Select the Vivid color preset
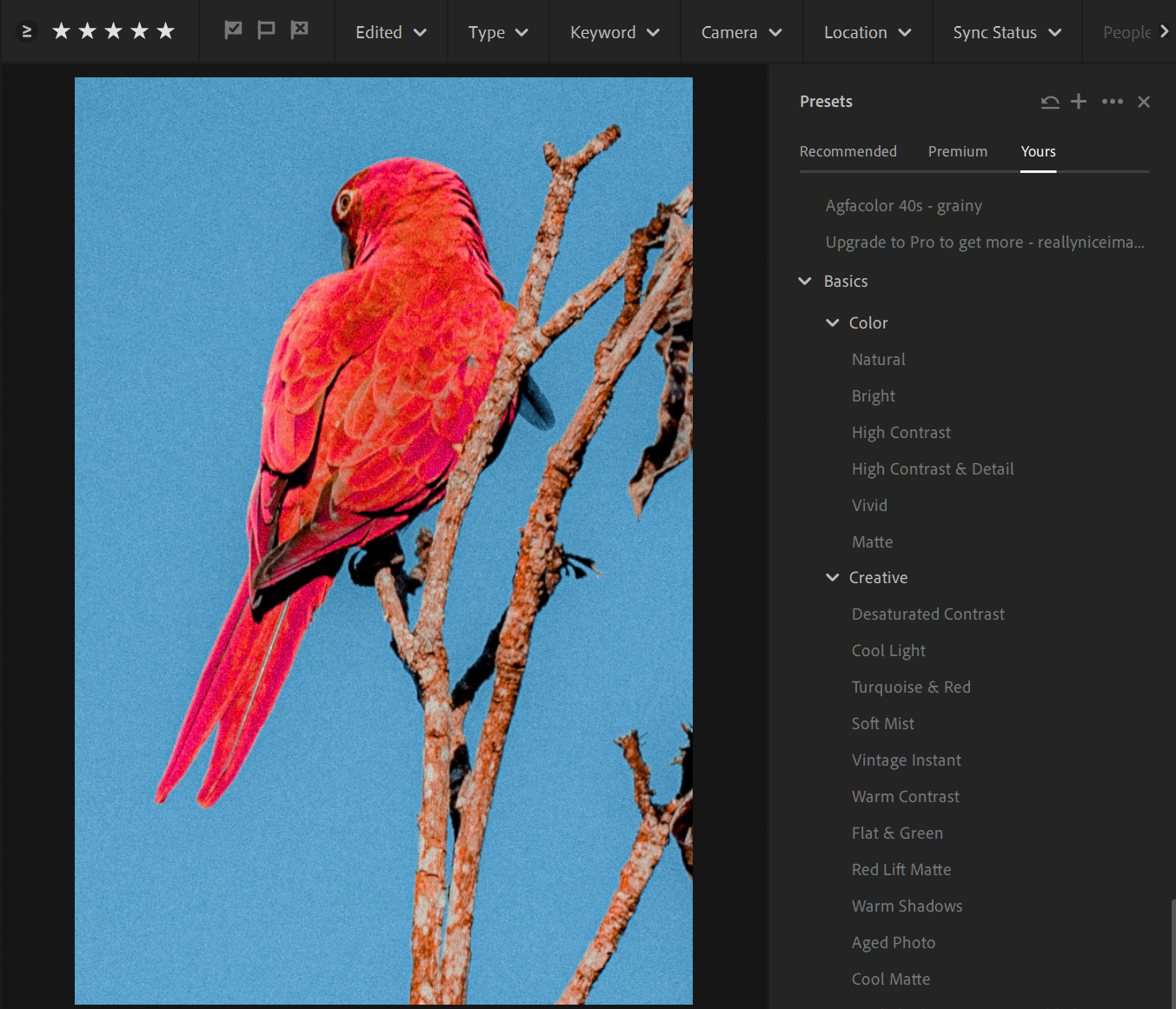 tap(869, 505)
